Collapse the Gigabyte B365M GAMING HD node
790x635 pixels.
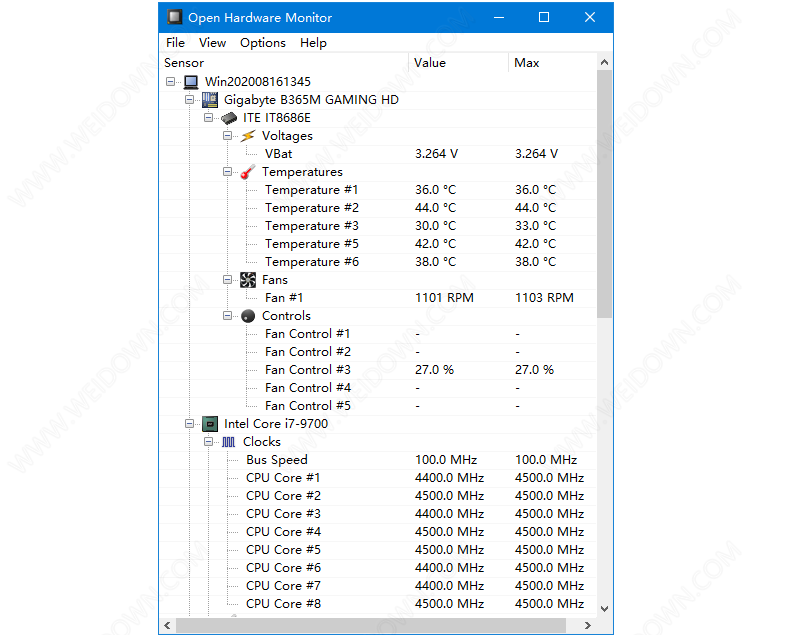point(189,100)
